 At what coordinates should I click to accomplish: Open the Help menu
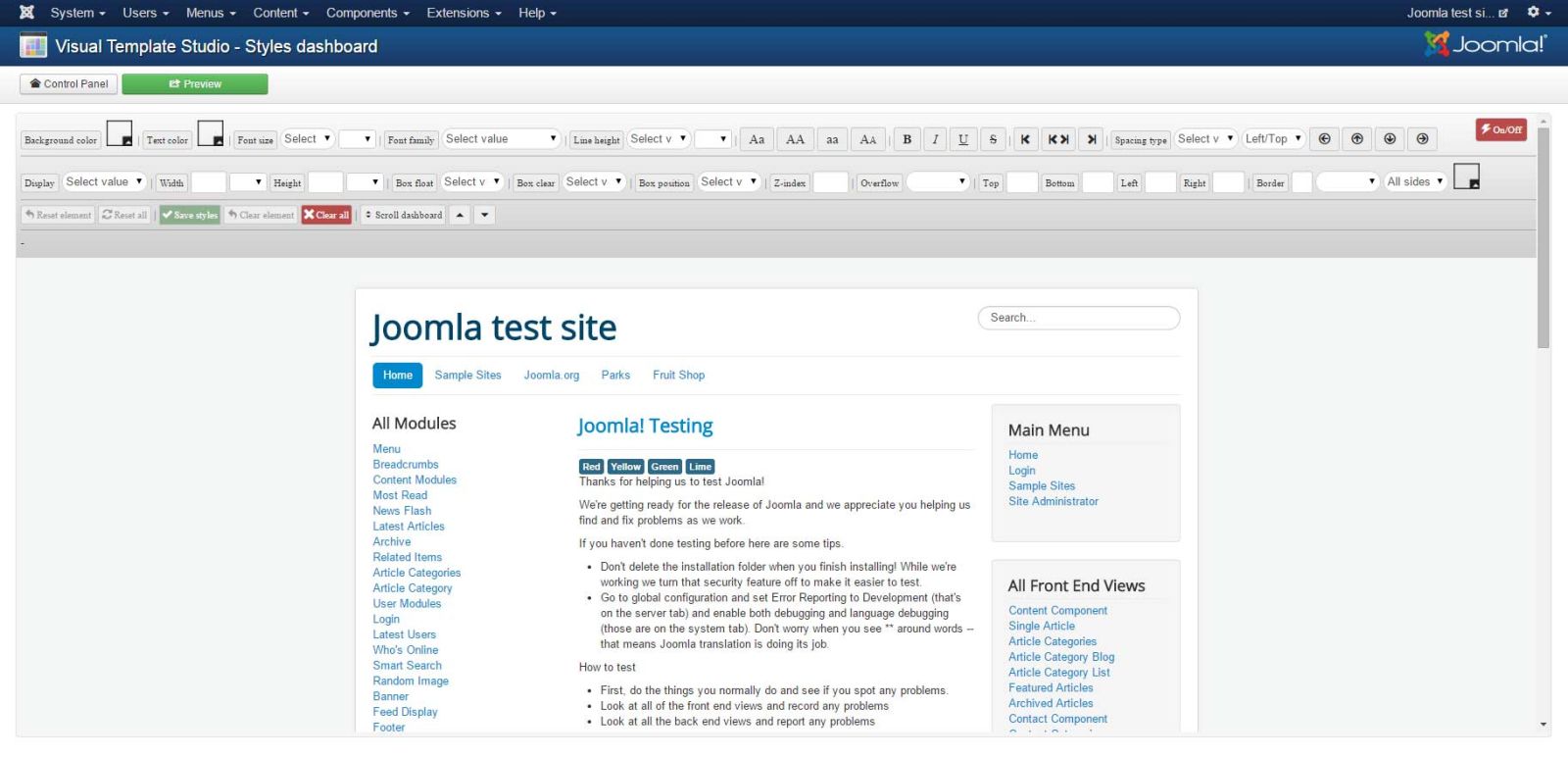(x=537, y=13)
